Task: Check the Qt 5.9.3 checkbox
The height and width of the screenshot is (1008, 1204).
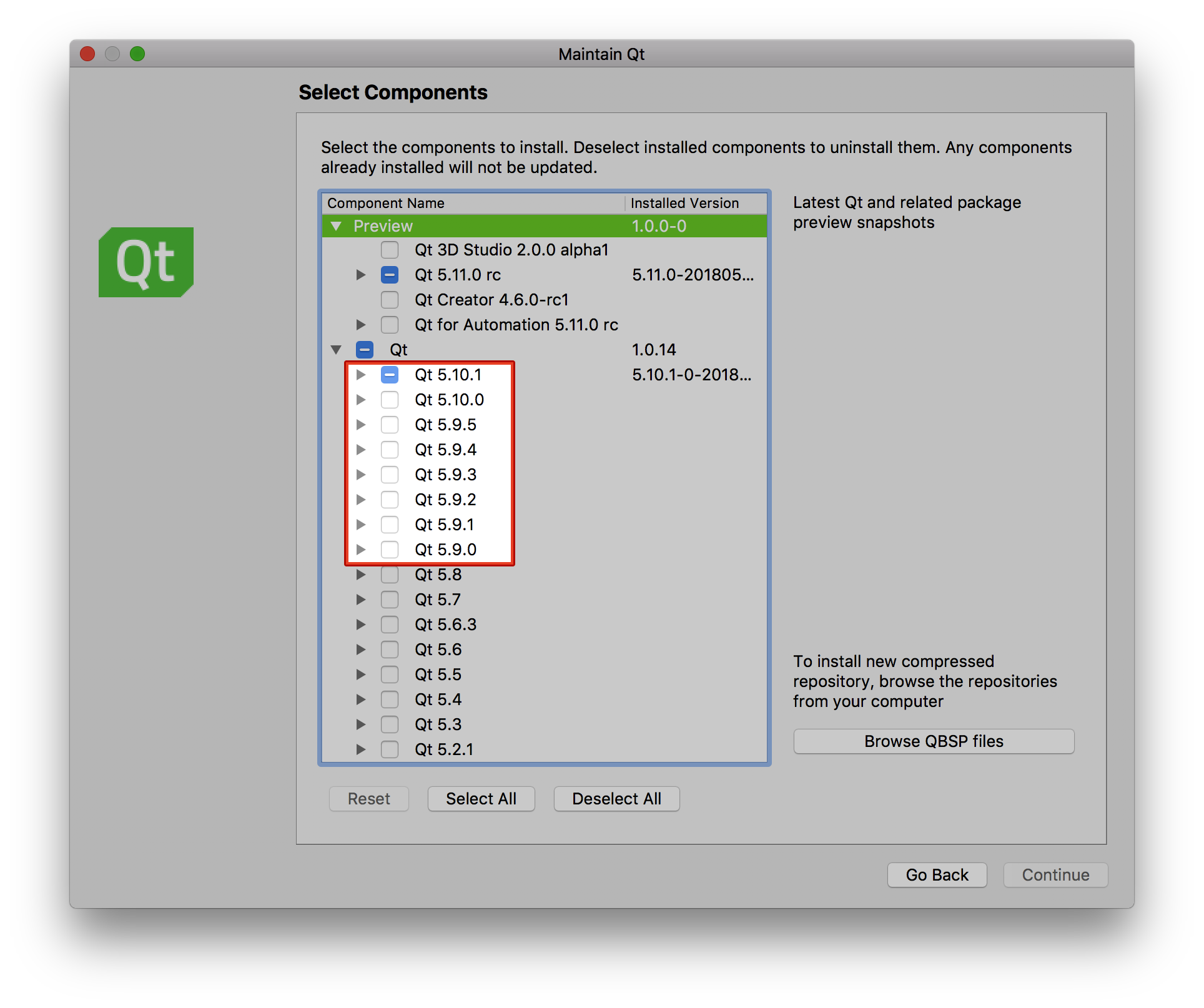Action: (390, 475)
